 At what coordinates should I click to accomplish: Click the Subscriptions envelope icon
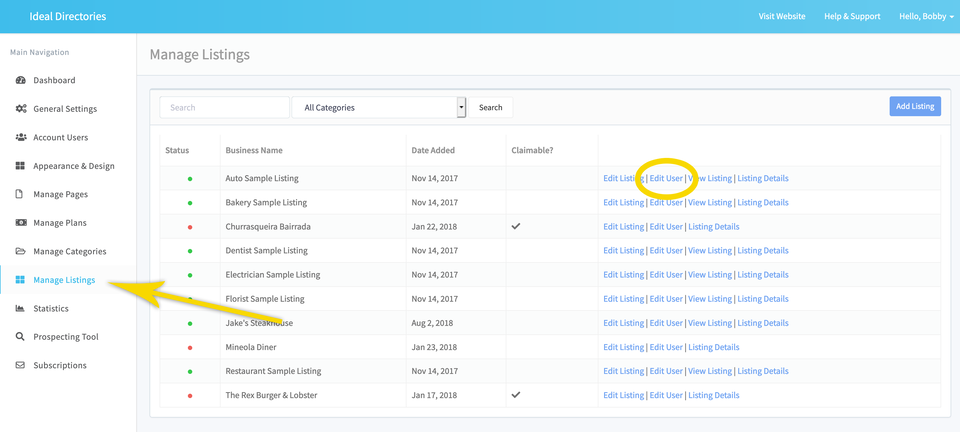pyautogui.click(x=20, y=365)
